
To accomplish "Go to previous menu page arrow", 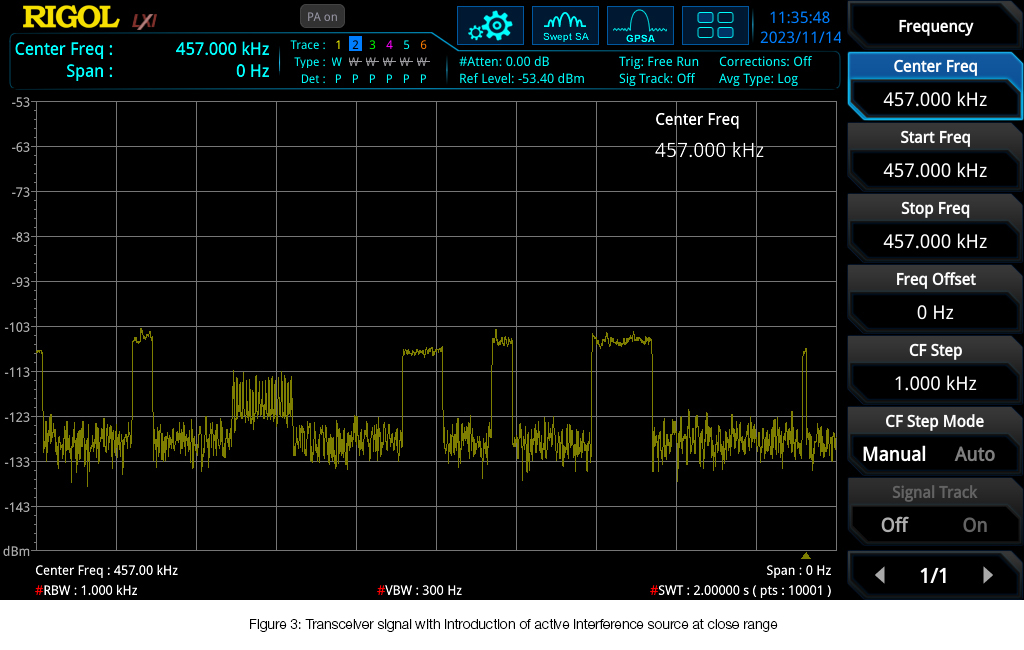I will (880, 575).
